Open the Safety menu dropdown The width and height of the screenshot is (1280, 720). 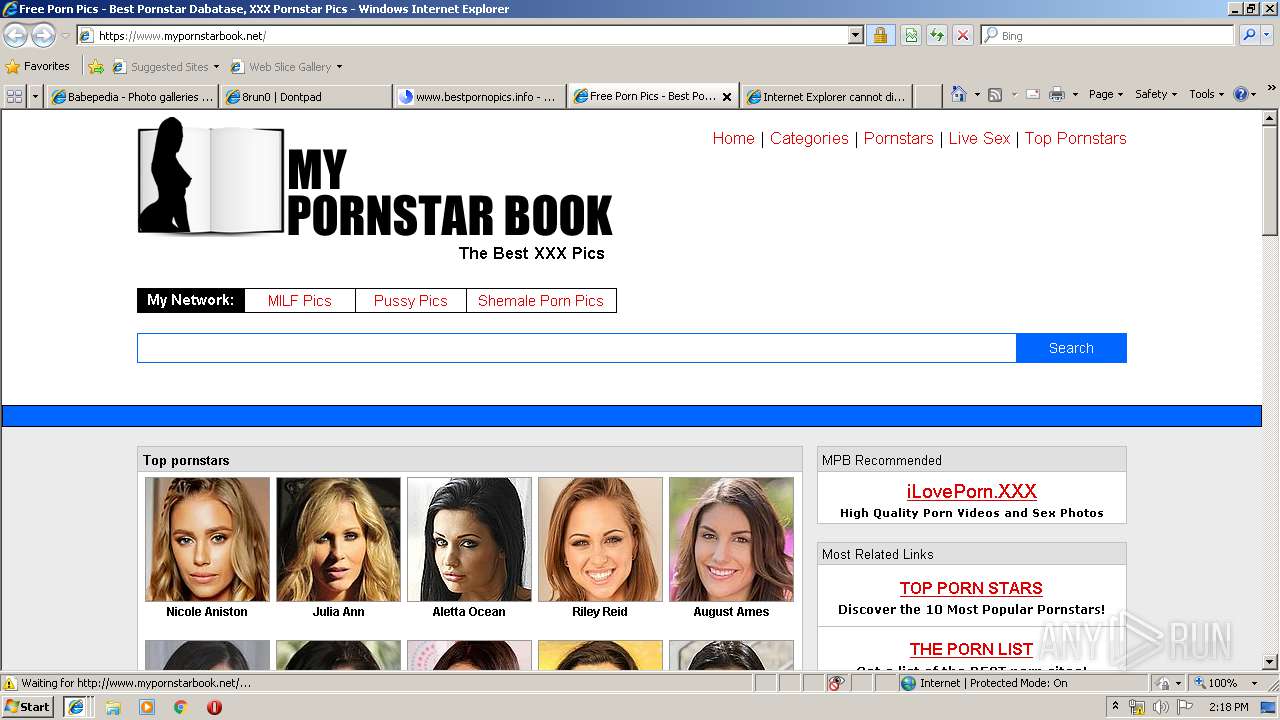click(x=1156, y=94)
